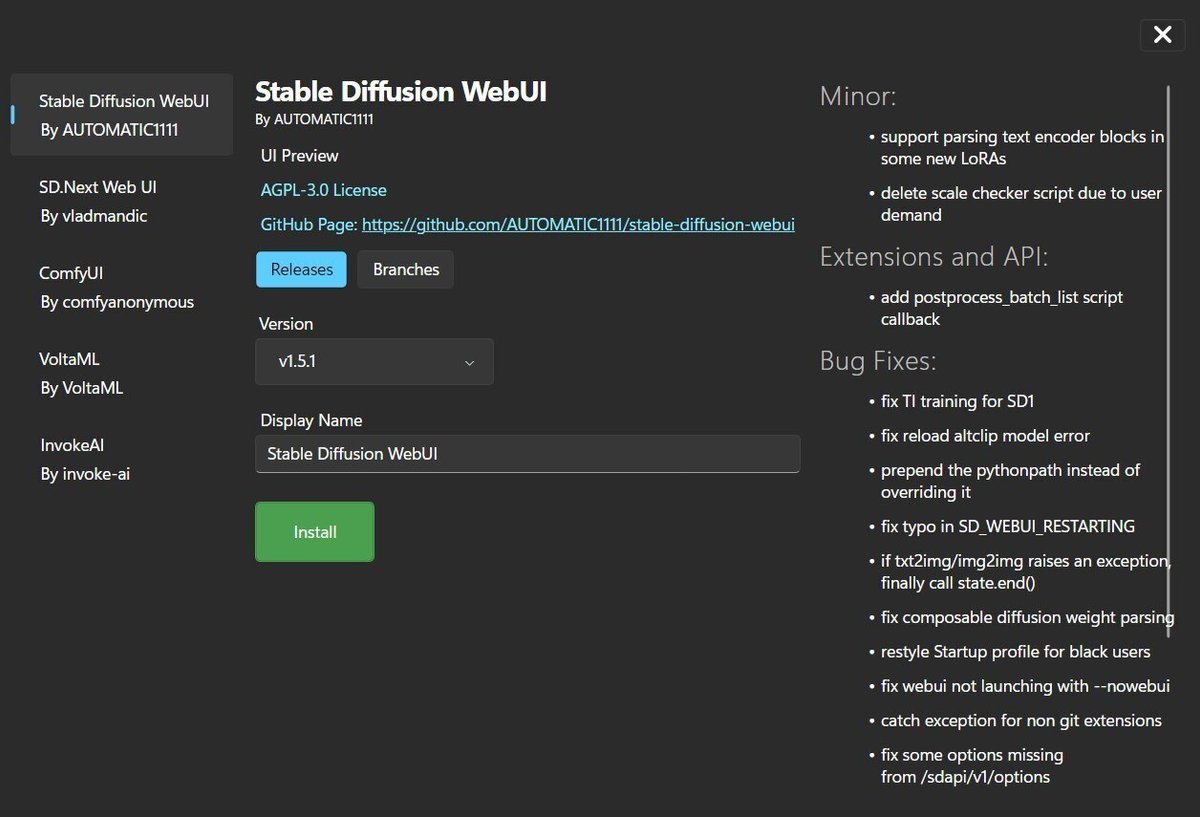The image size is (1200, 817).
Task: Open the Version dropdown showing v1.5.1
Action: point(374,361)
